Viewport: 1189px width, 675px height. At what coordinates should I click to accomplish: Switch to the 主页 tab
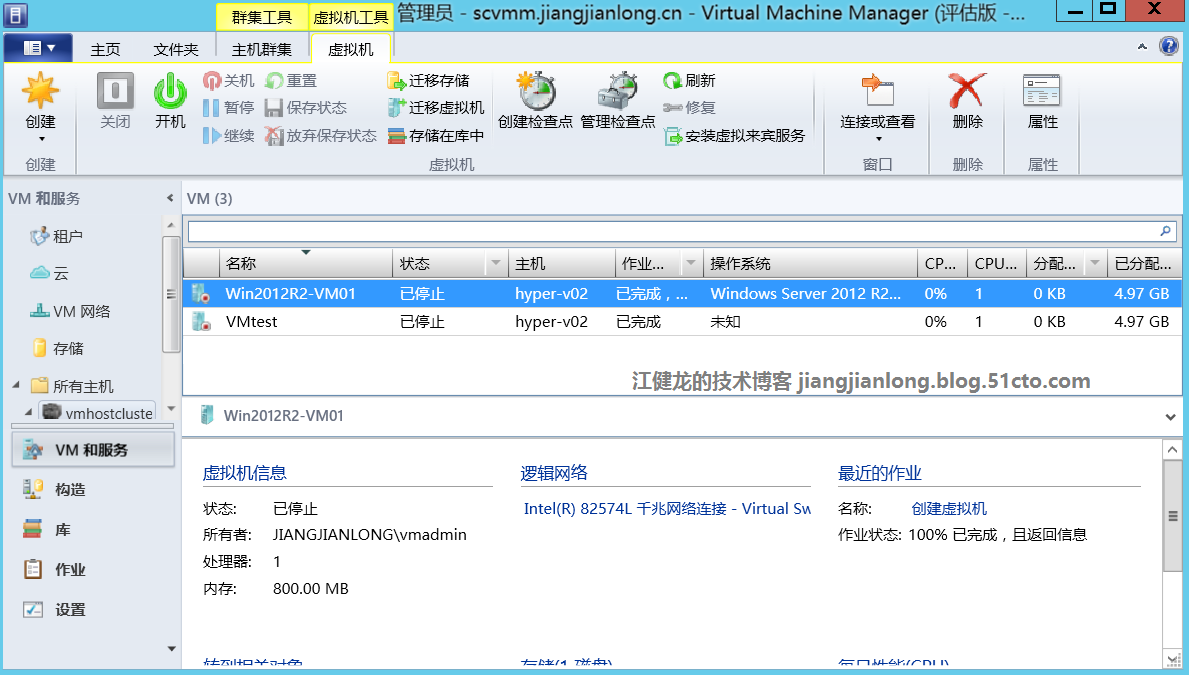coord(105,49)
